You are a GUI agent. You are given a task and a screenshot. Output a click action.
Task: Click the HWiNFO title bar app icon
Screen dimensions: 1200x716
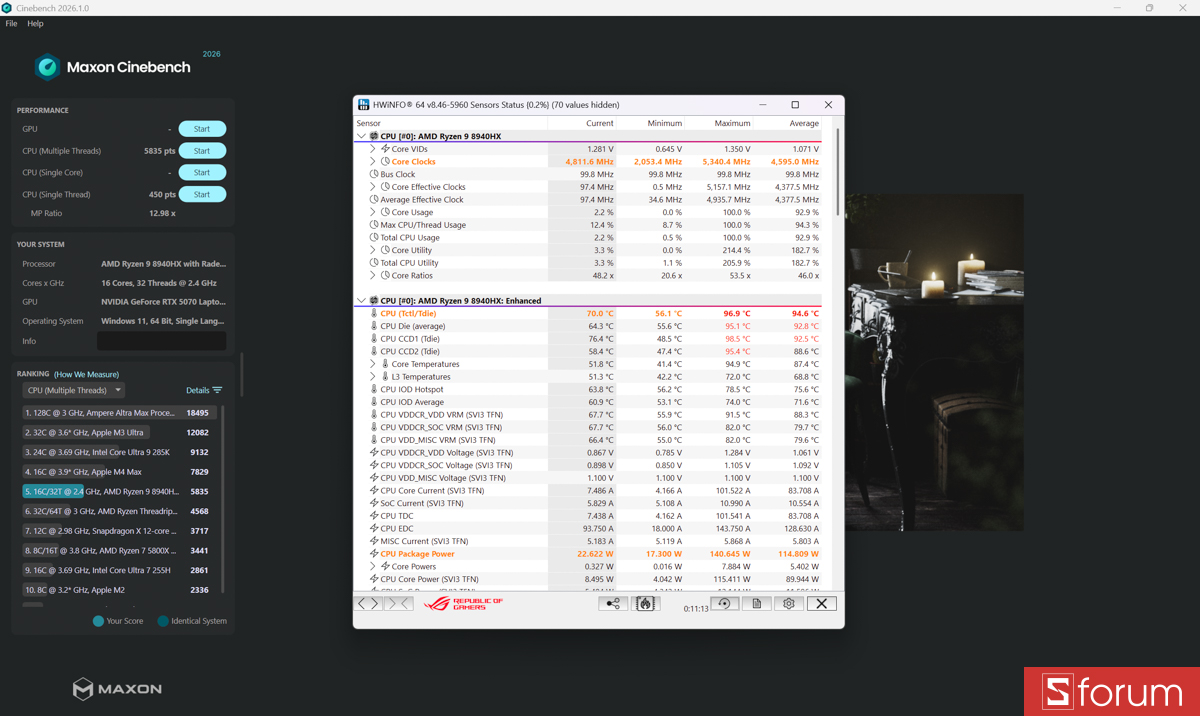[364, 104]
